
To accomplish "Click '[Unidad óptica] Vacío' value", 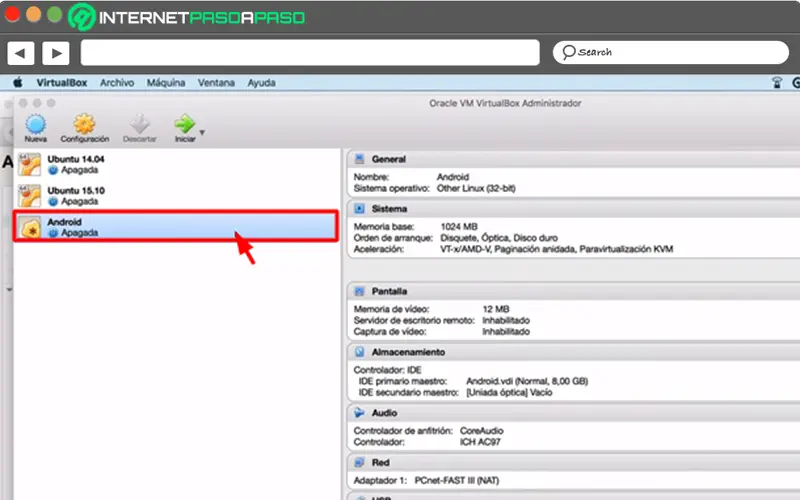I will pos(509,392).
